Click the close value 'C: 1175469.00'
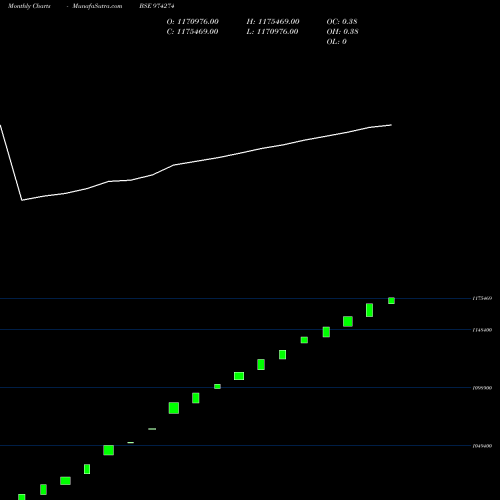 193,32
